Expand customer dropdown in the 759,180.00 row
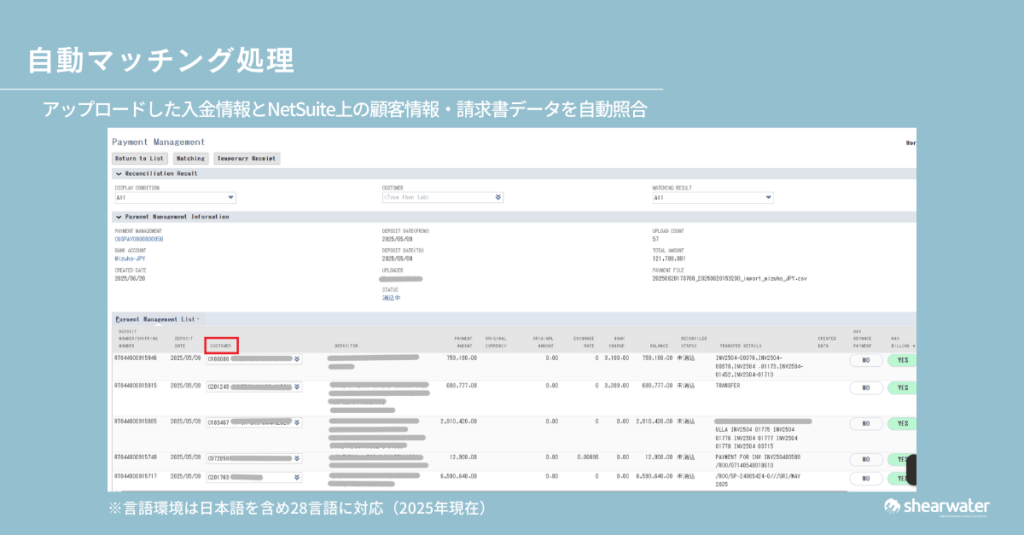1024x535 pixels. (297, 359)
